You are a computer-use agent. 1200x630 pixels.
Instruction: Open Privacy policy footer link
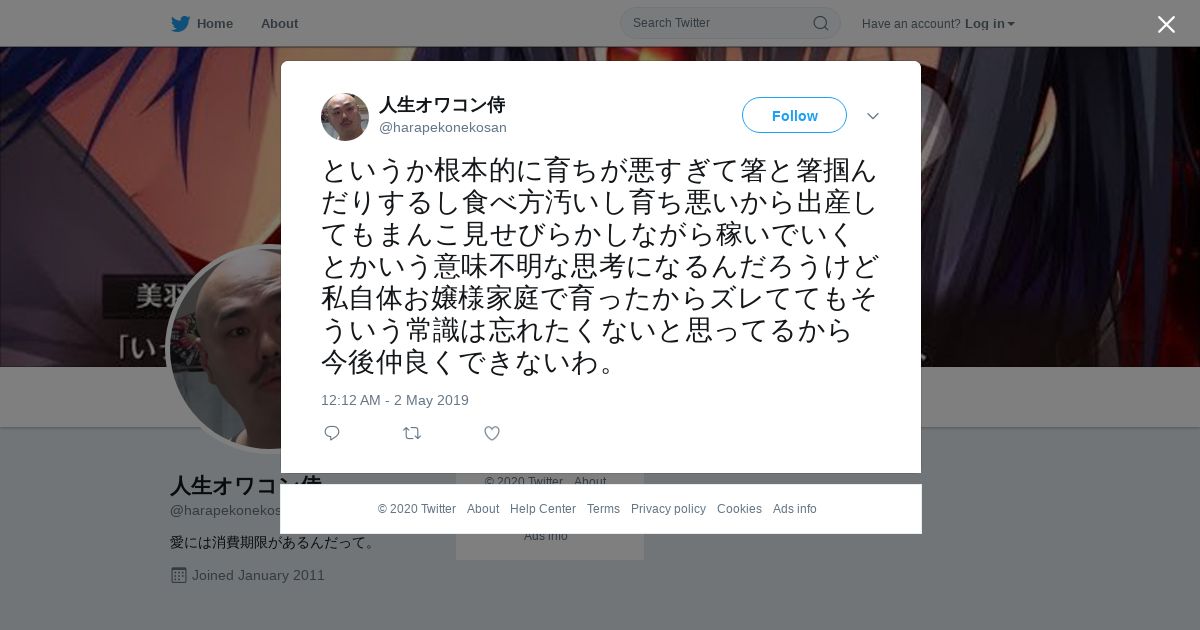click(668, 509)
